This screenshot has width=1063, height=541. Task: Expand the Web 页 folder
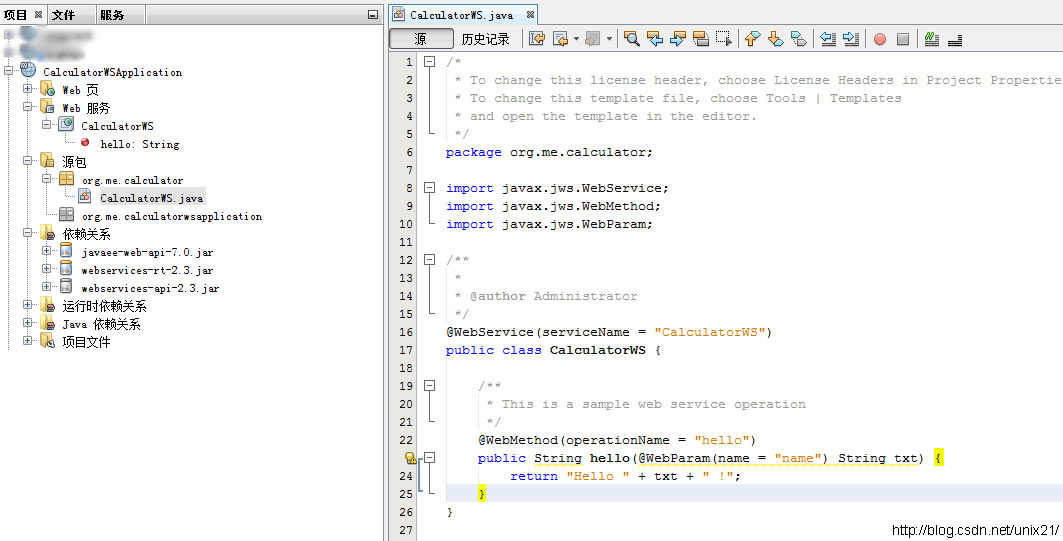point(27,88)
